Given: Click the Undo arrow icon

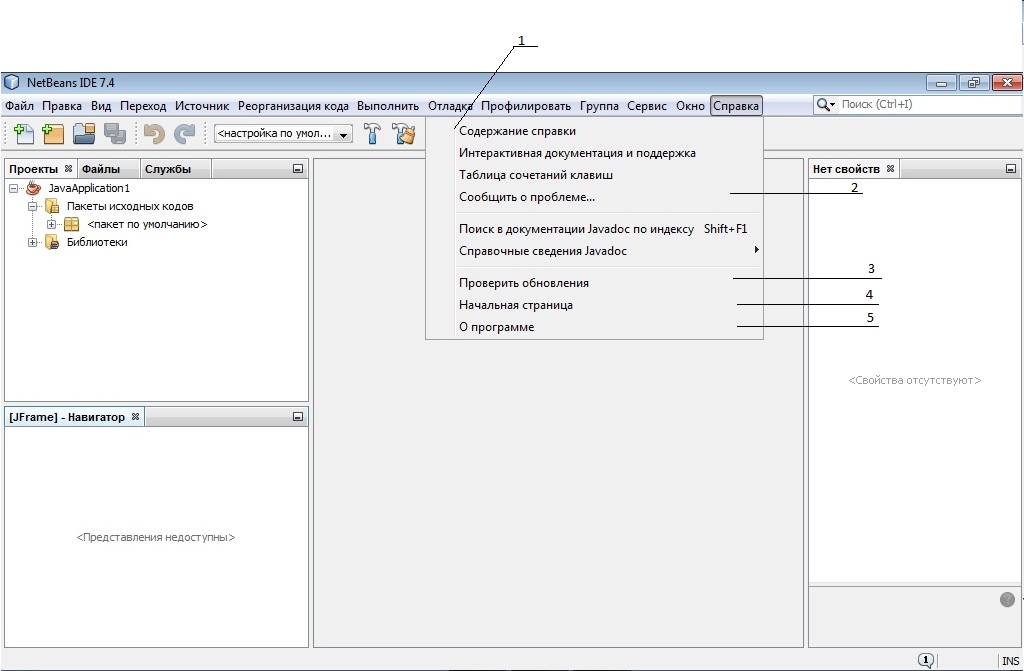Looking at the screenshot, I should 154,133.
